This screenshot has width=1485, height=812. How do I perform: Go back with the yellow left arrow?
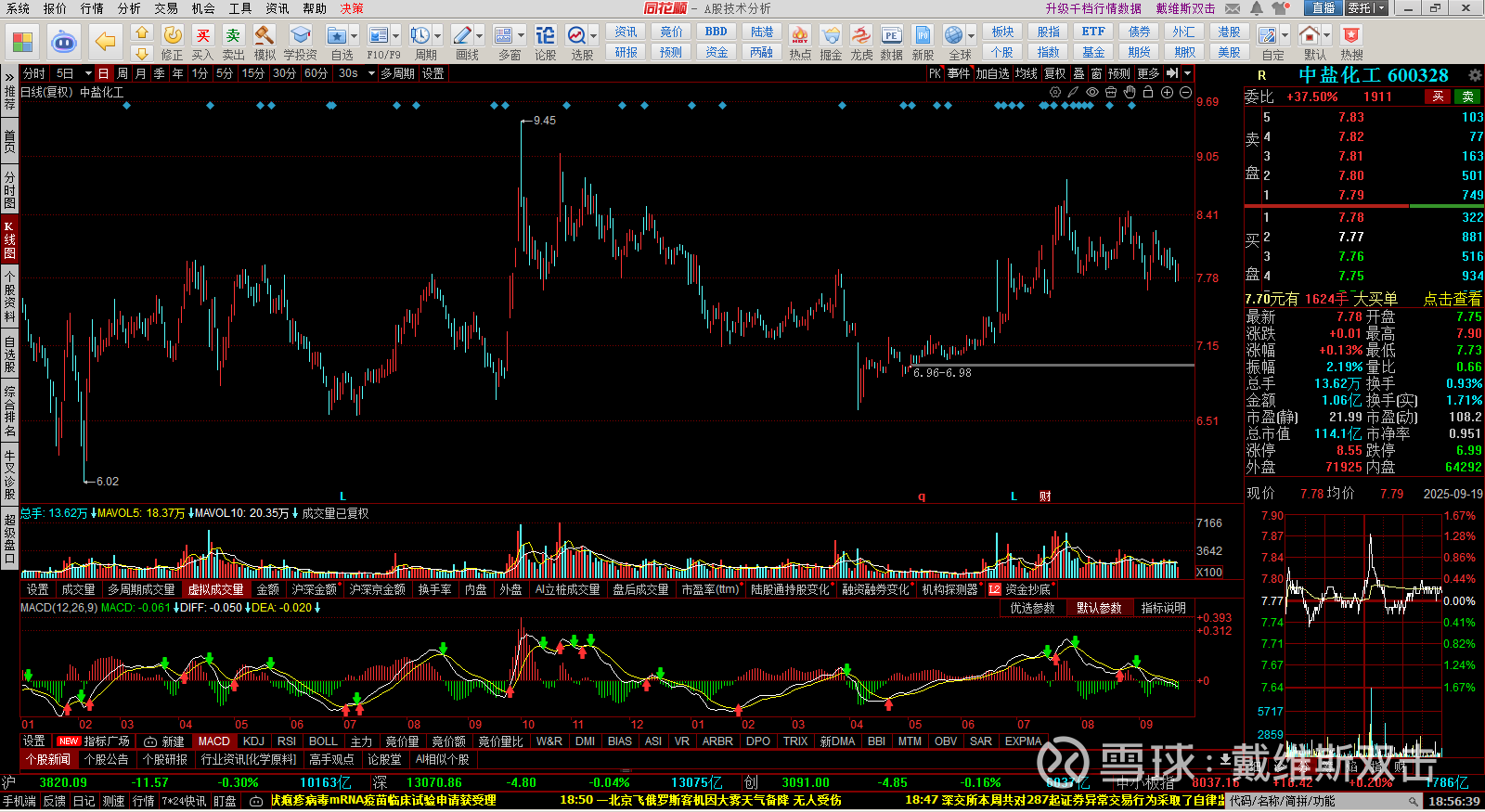[106, 42]
